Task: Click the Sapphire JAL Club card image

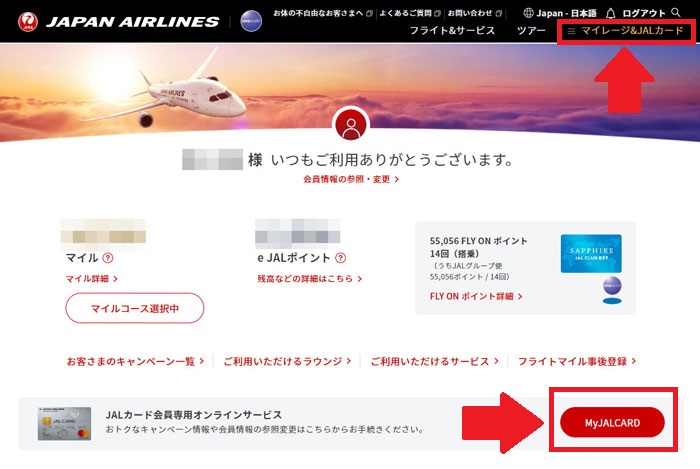Action: [591, 253]
